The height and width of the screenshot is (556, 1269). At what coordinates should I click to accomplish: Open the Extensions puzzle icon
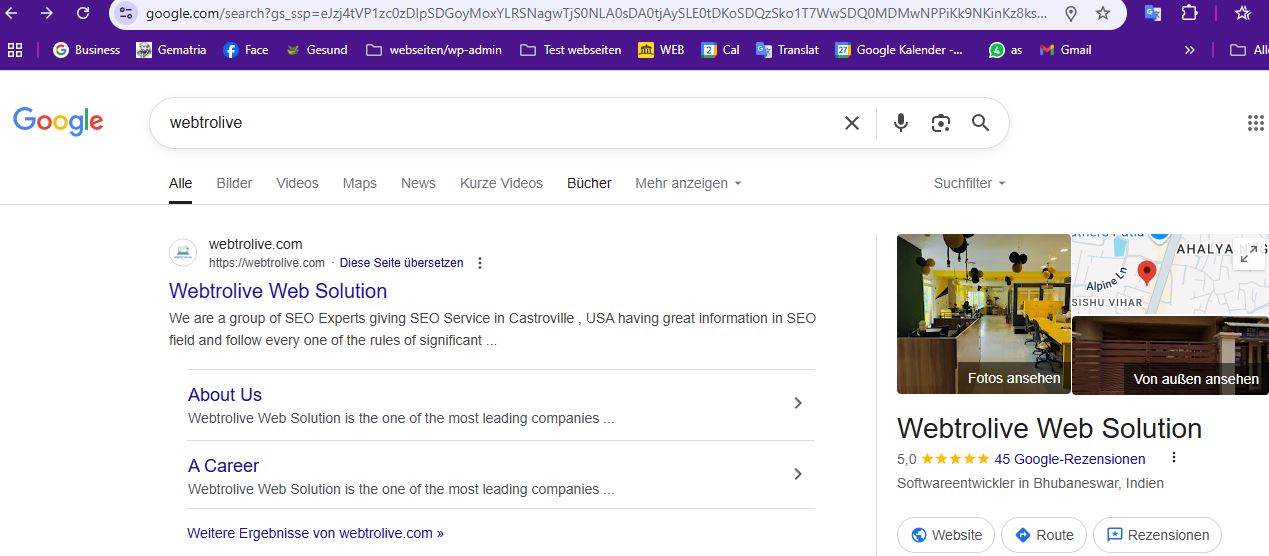pyautogui.click(x=1189, y=13)
